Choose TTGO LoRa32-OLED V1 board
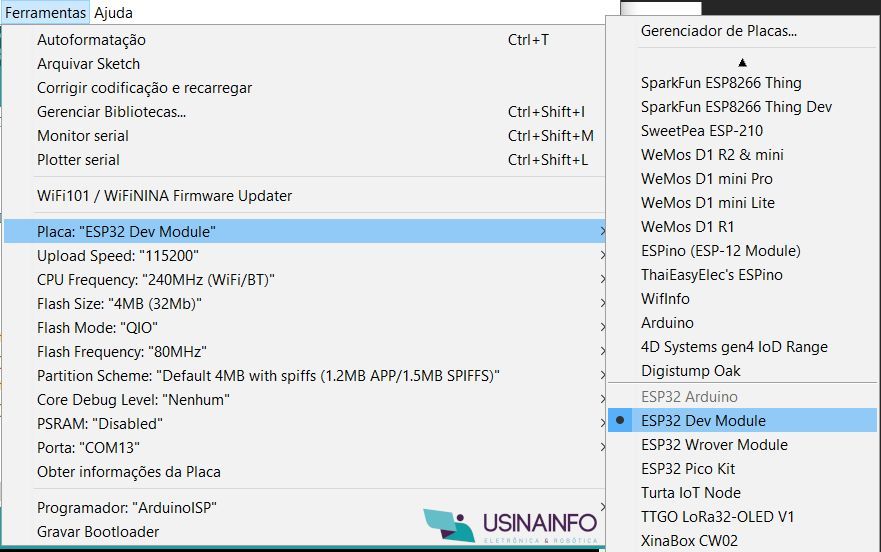Viewport: 881px width, 552px height. pos(742,517)
